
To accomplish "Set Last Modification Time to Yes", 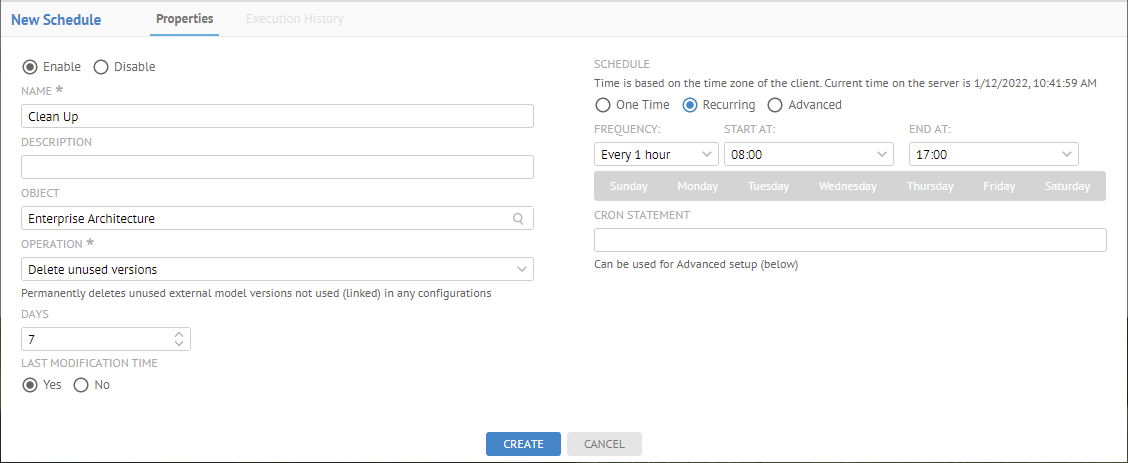I will (x=30, y=385).
